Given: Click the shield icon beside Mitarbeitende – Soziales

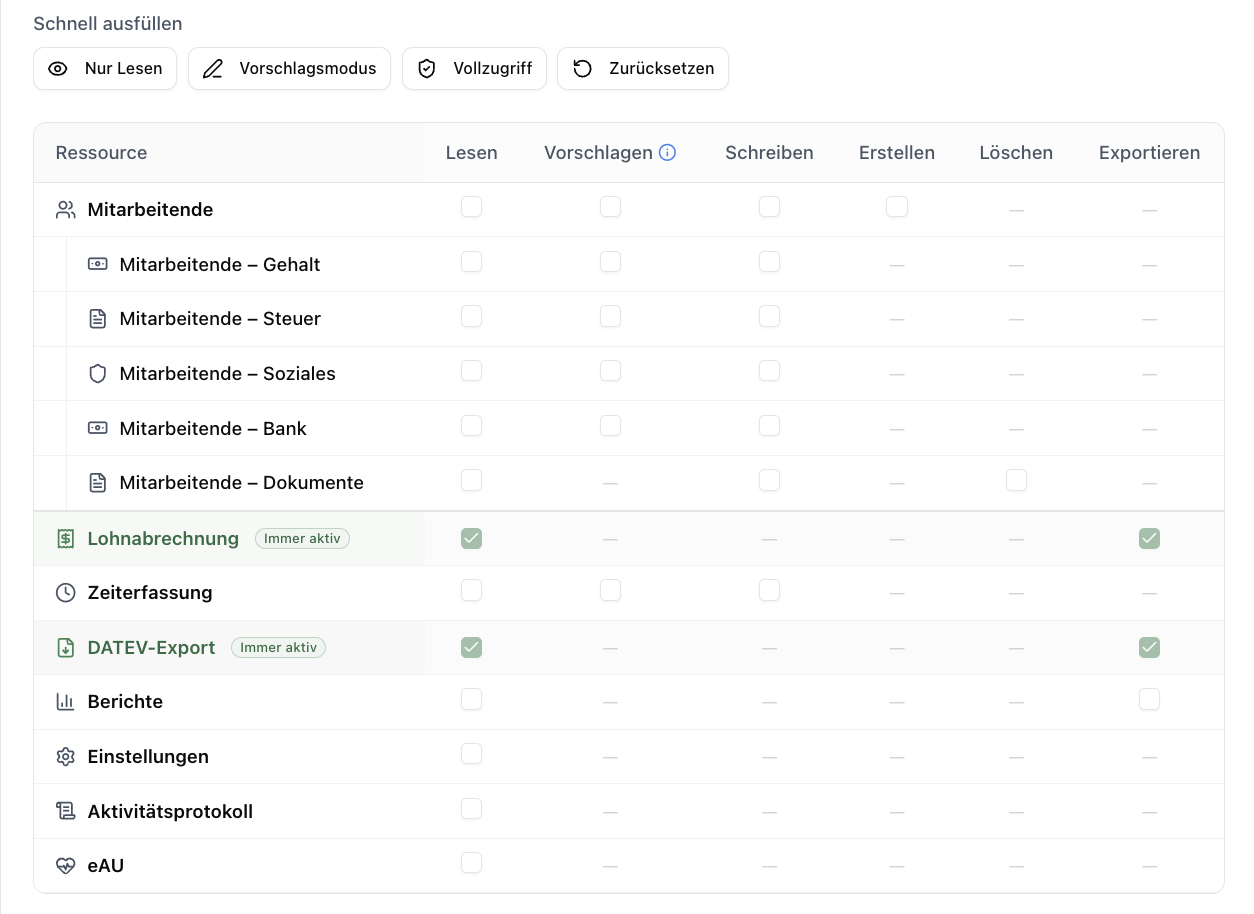Looking at the screenshot, I should coord(97,374).
